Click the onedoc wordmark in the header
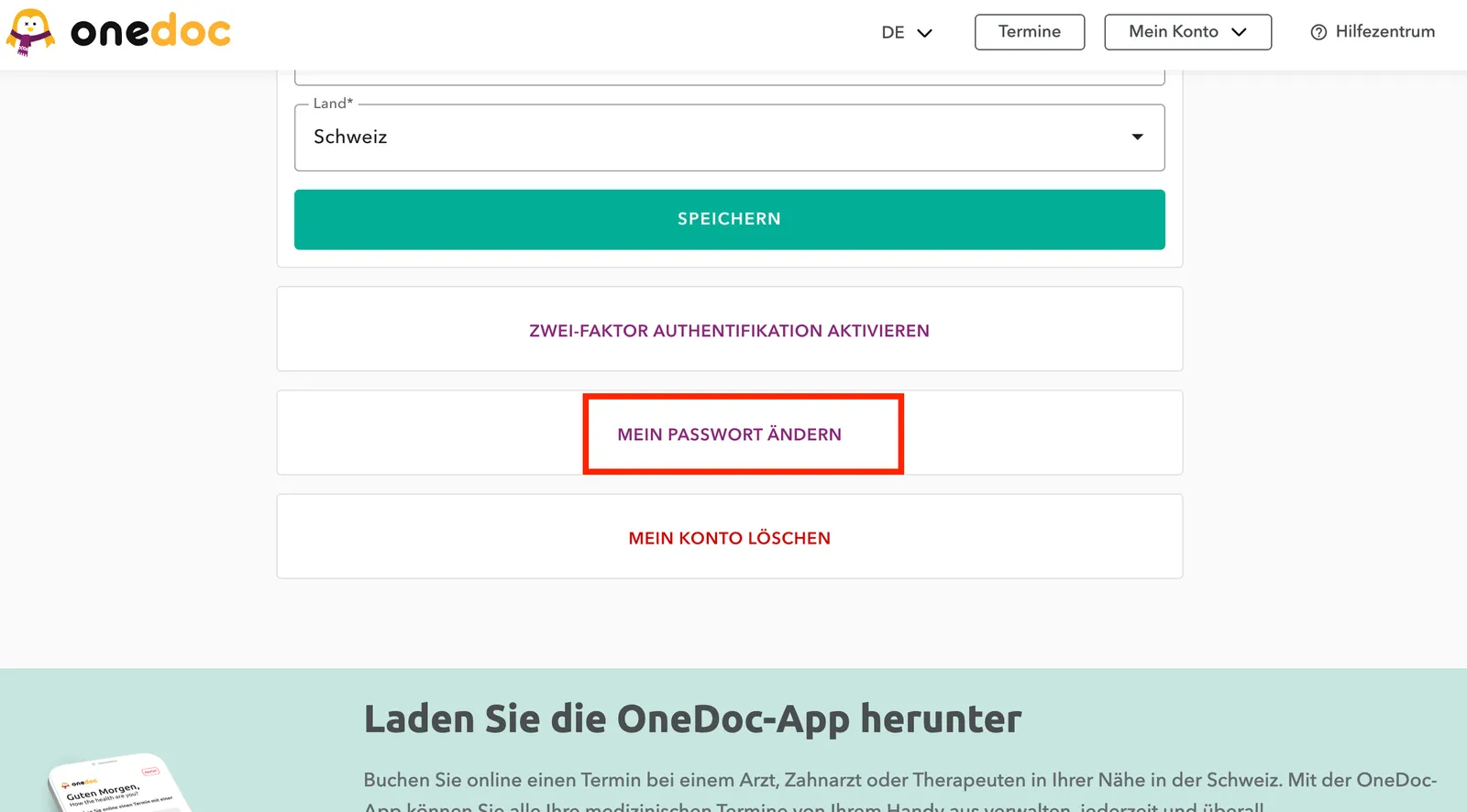1467x812 pixels. coord(150,32)
